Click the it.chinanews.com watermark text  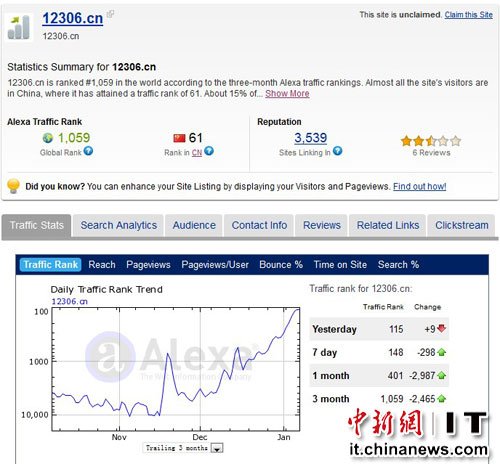(419, 449)
